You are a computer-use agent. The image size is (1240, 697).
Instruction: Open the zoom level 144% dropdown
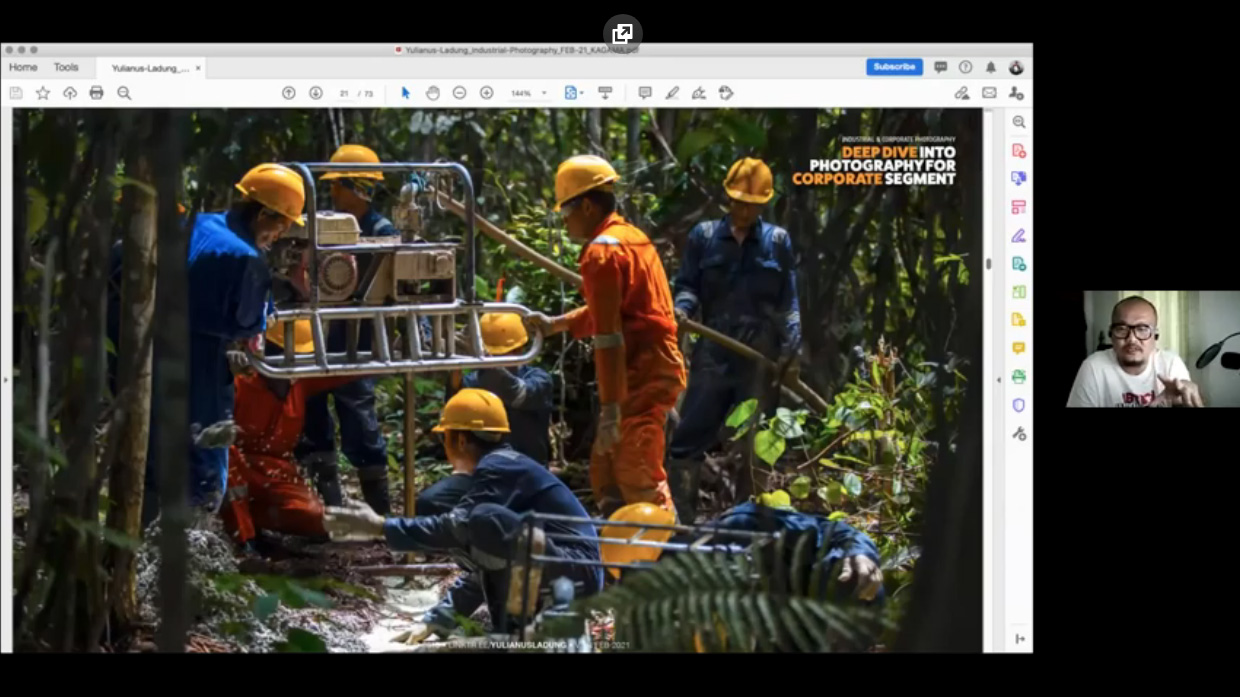click(x=529, y=93)
